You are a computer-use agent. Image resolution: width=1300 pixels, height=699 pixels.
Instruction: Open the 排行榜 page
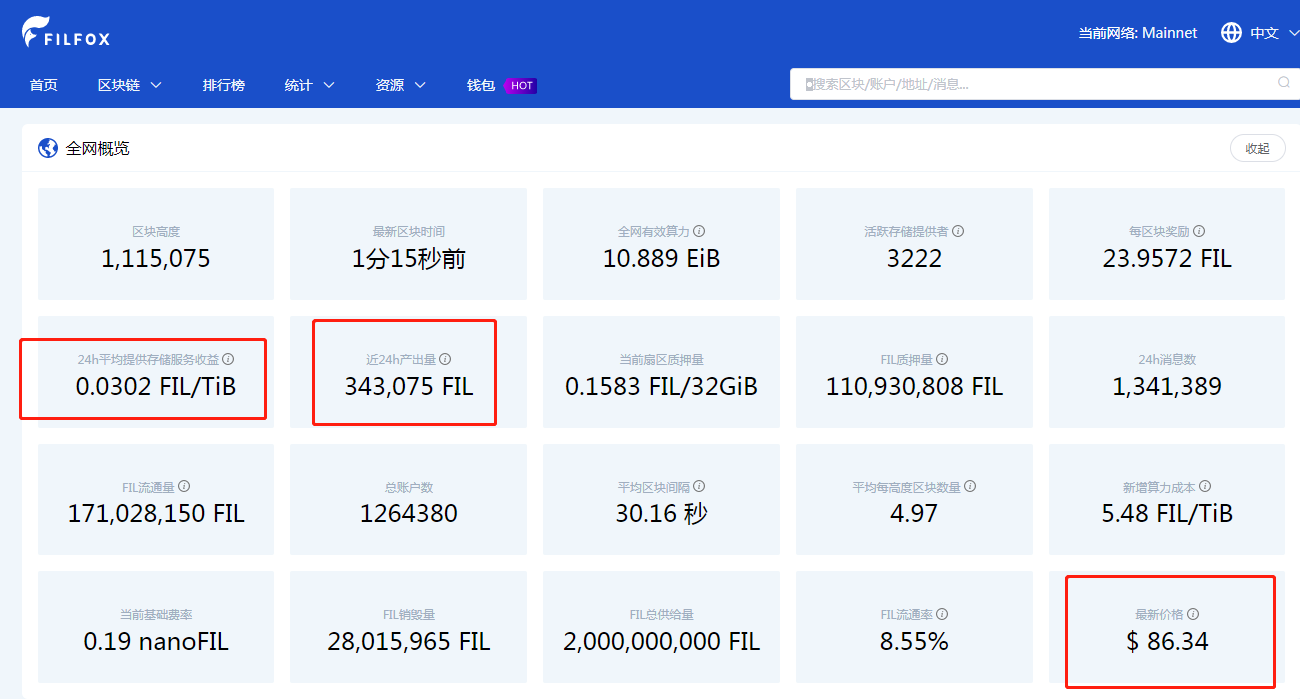224,85
